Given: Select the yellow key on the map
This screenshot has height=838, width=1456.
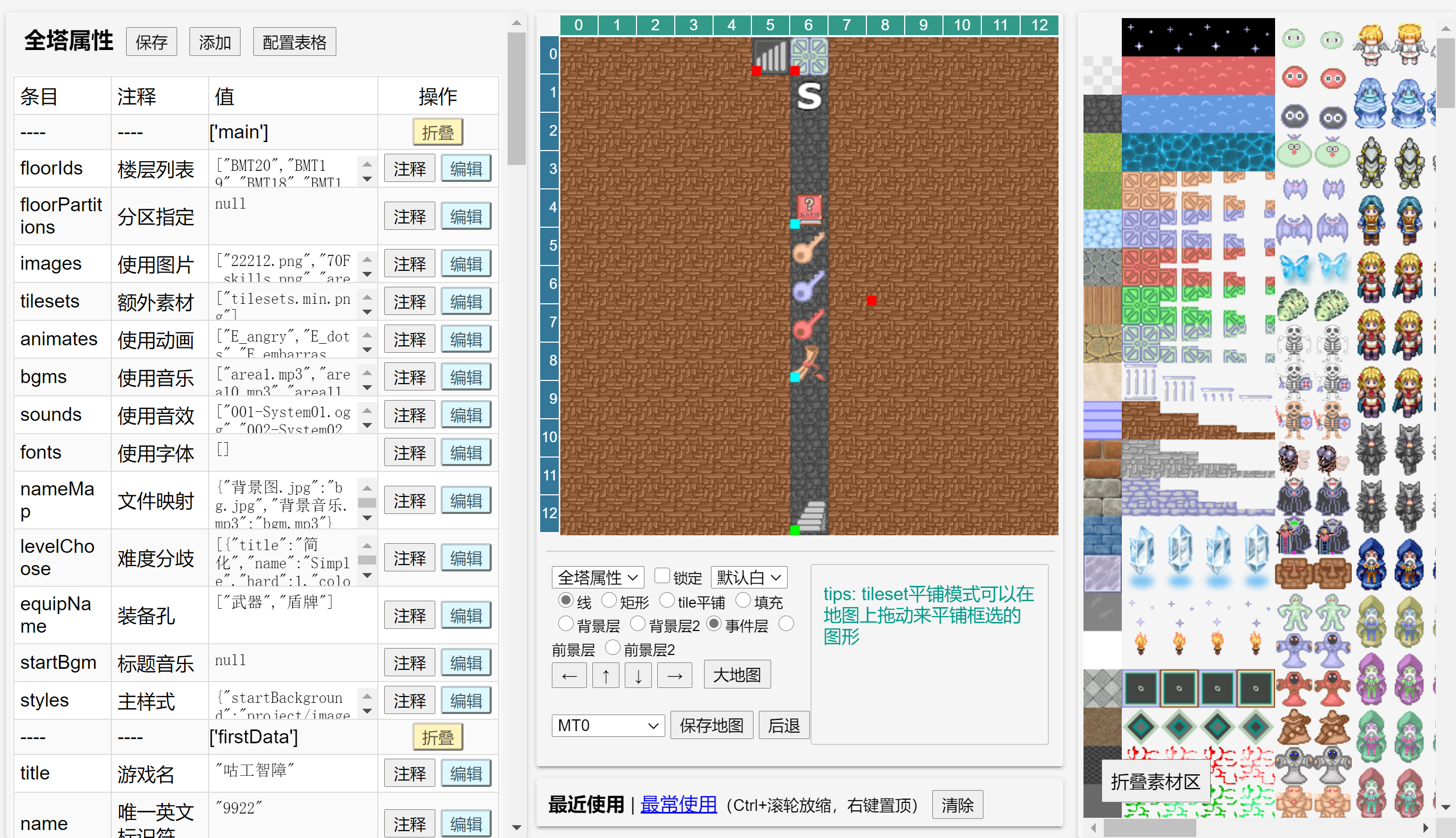Looking at the screenshot, I should [x=808, y=247].
